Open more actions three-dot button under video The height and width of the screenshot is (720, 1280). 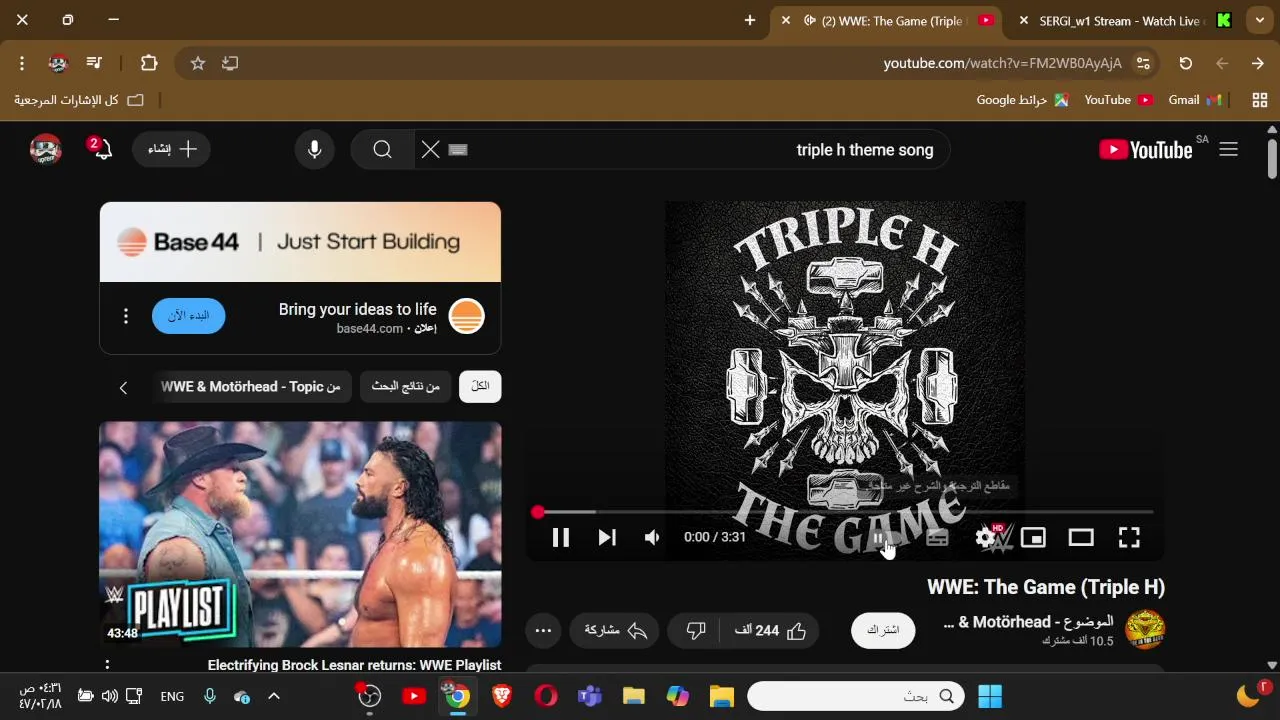[x=543, y=630]
